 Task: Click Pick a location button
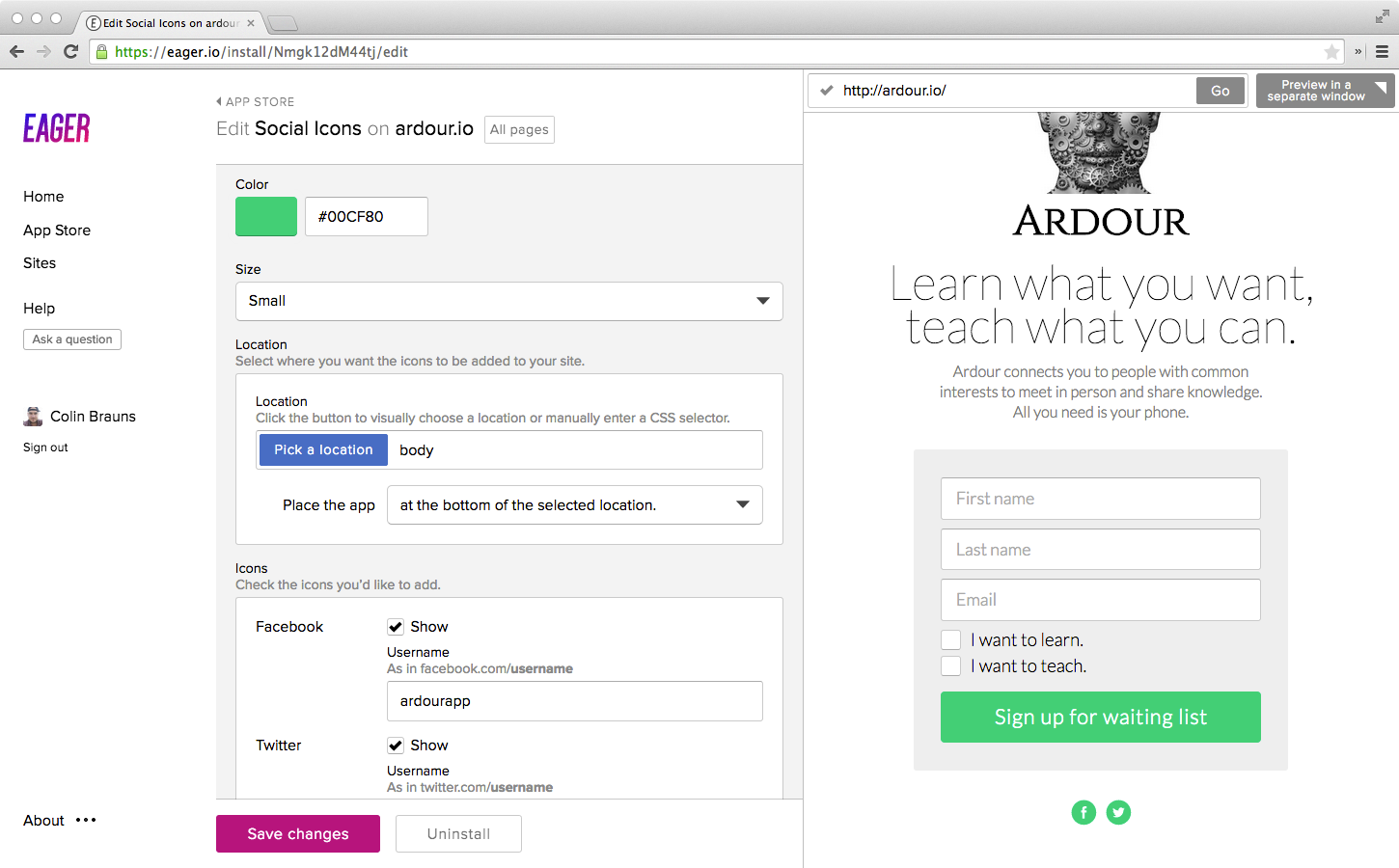[x=323, y=450]
